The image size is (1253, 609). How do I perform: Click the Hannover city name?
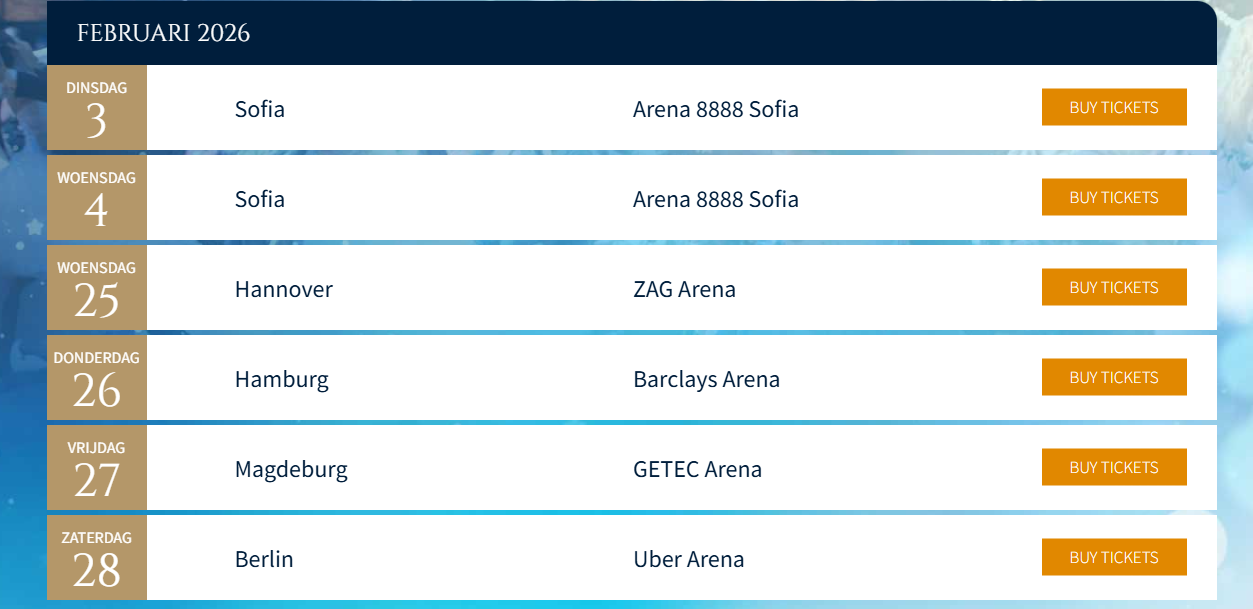[x=284, y=289]
